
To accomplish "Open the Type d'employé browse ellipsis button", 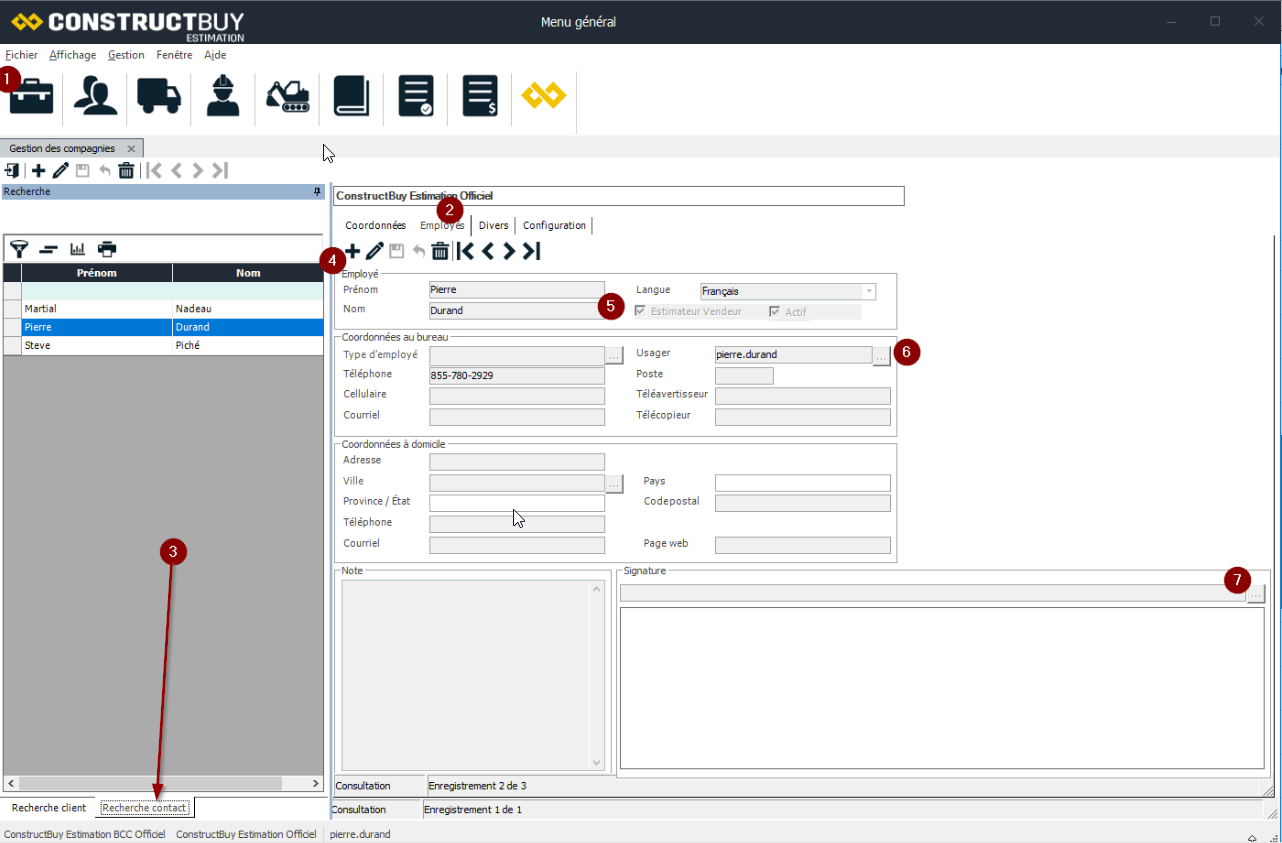I will [614, 355].
